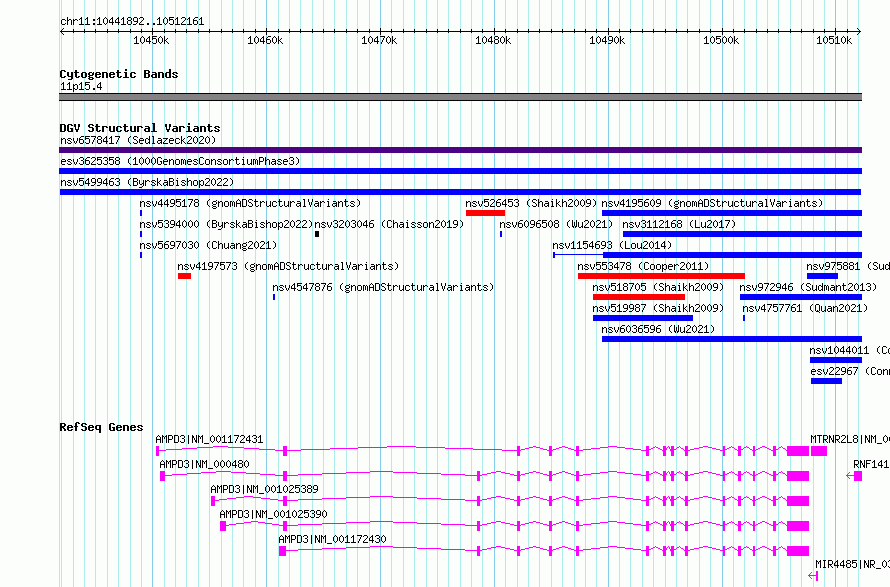Open AMPD3|NM_001172431 transcript label

pyautogui.click(x=209, y=439)
